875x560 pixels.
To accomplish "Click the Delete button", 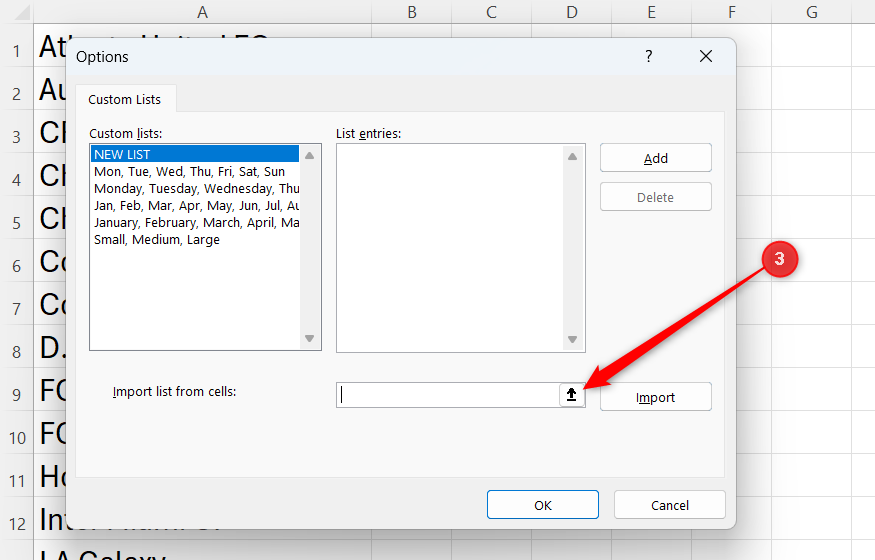I will click(656, 197).
